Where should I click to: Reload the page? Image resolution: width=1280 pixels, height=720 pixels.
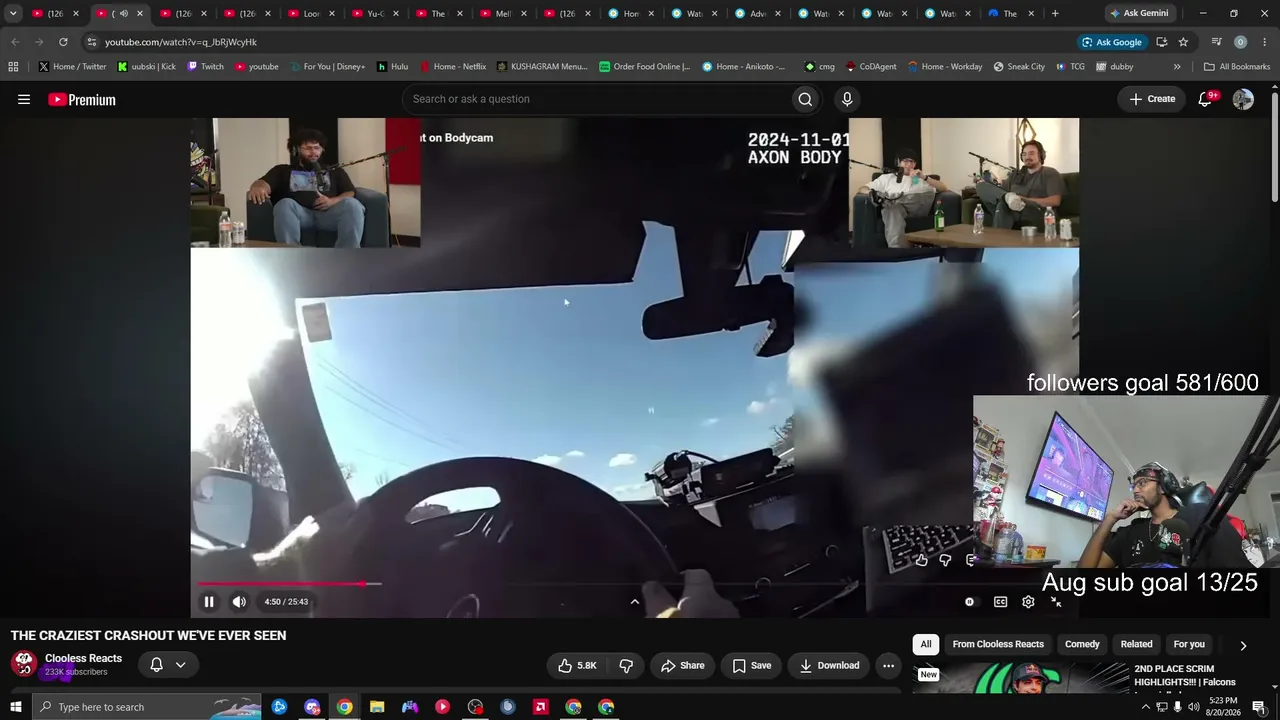(63, 42)
